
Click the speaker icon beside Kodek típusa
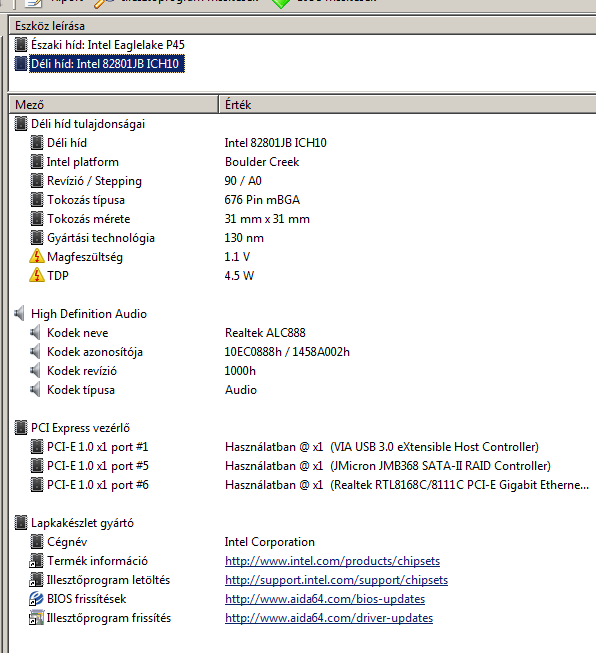(x=36, y=390)
